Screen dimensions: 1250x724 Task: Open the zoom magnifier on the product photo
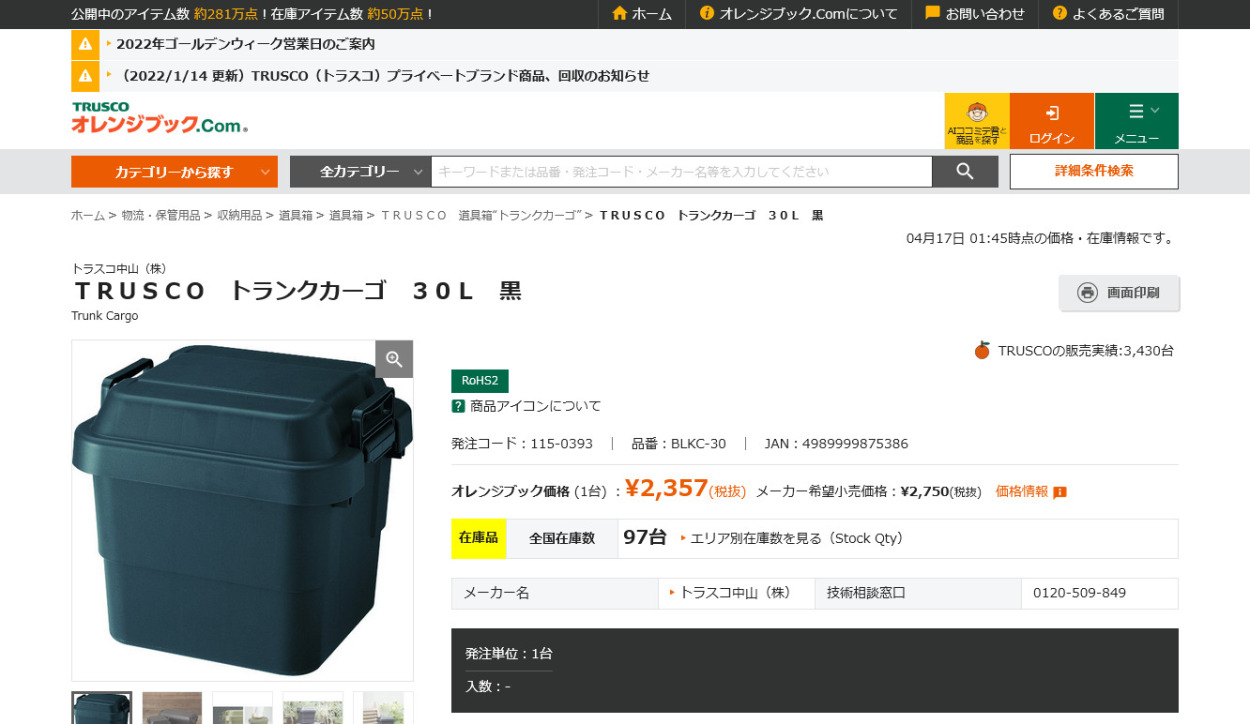(393, 358)
